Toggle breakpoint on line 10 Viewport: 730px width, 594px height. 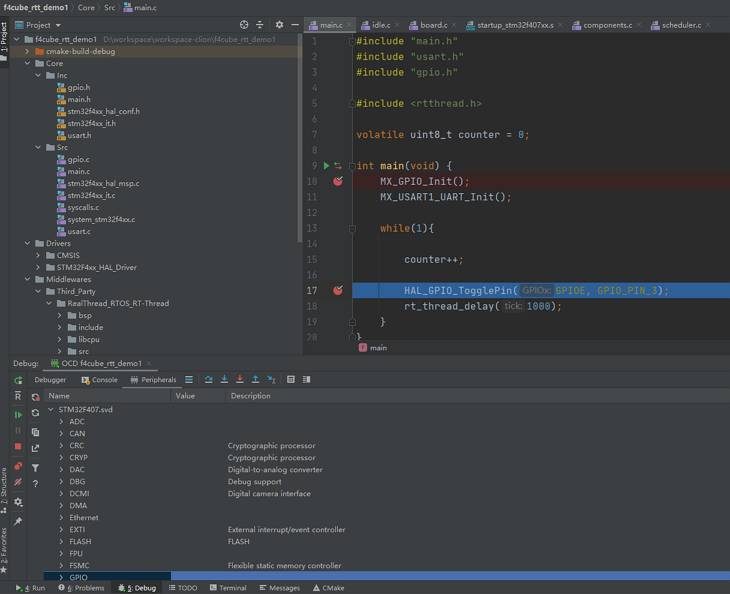point(338,182)
